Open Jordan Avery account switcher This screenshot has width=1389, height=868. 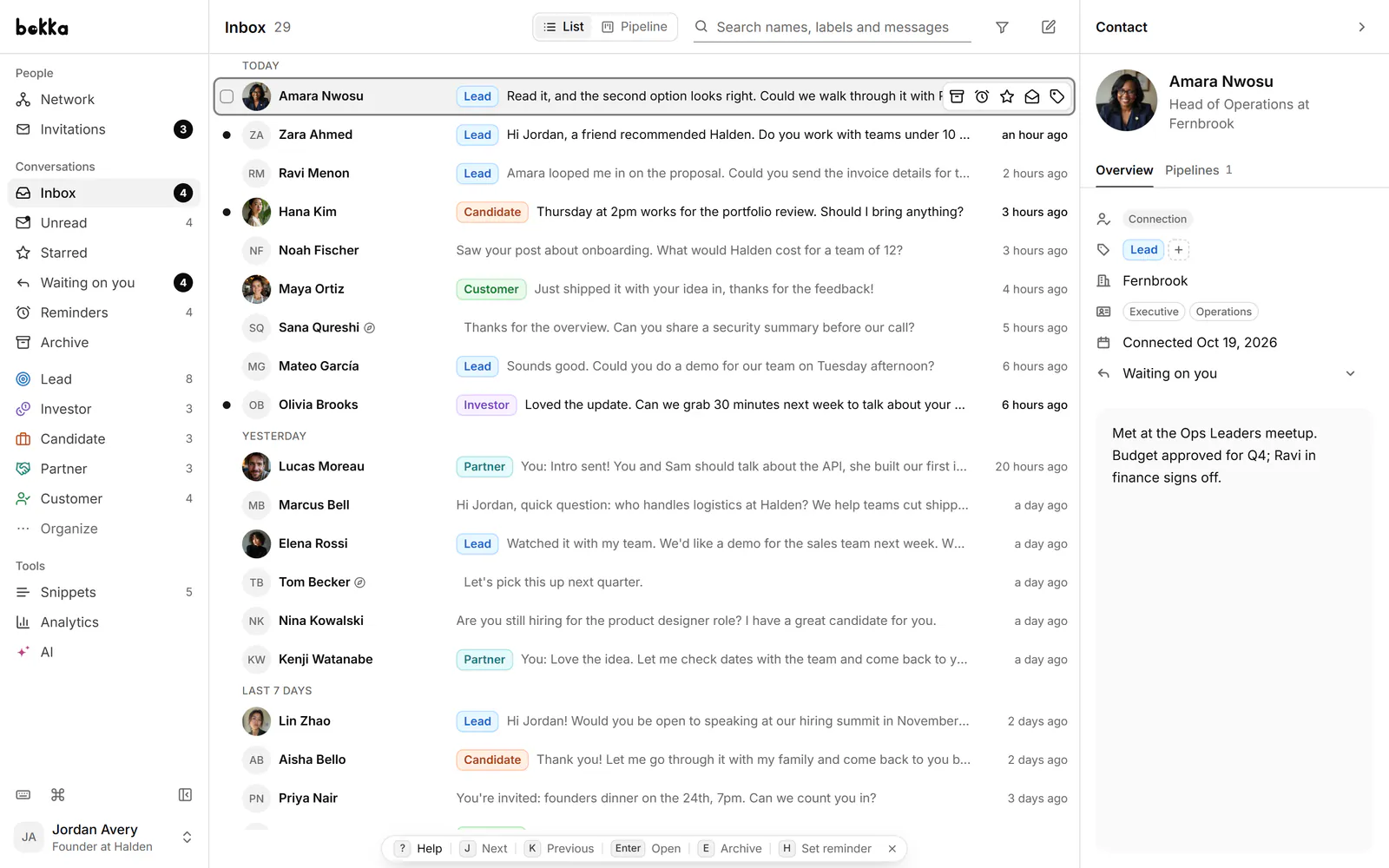point(104,838)
